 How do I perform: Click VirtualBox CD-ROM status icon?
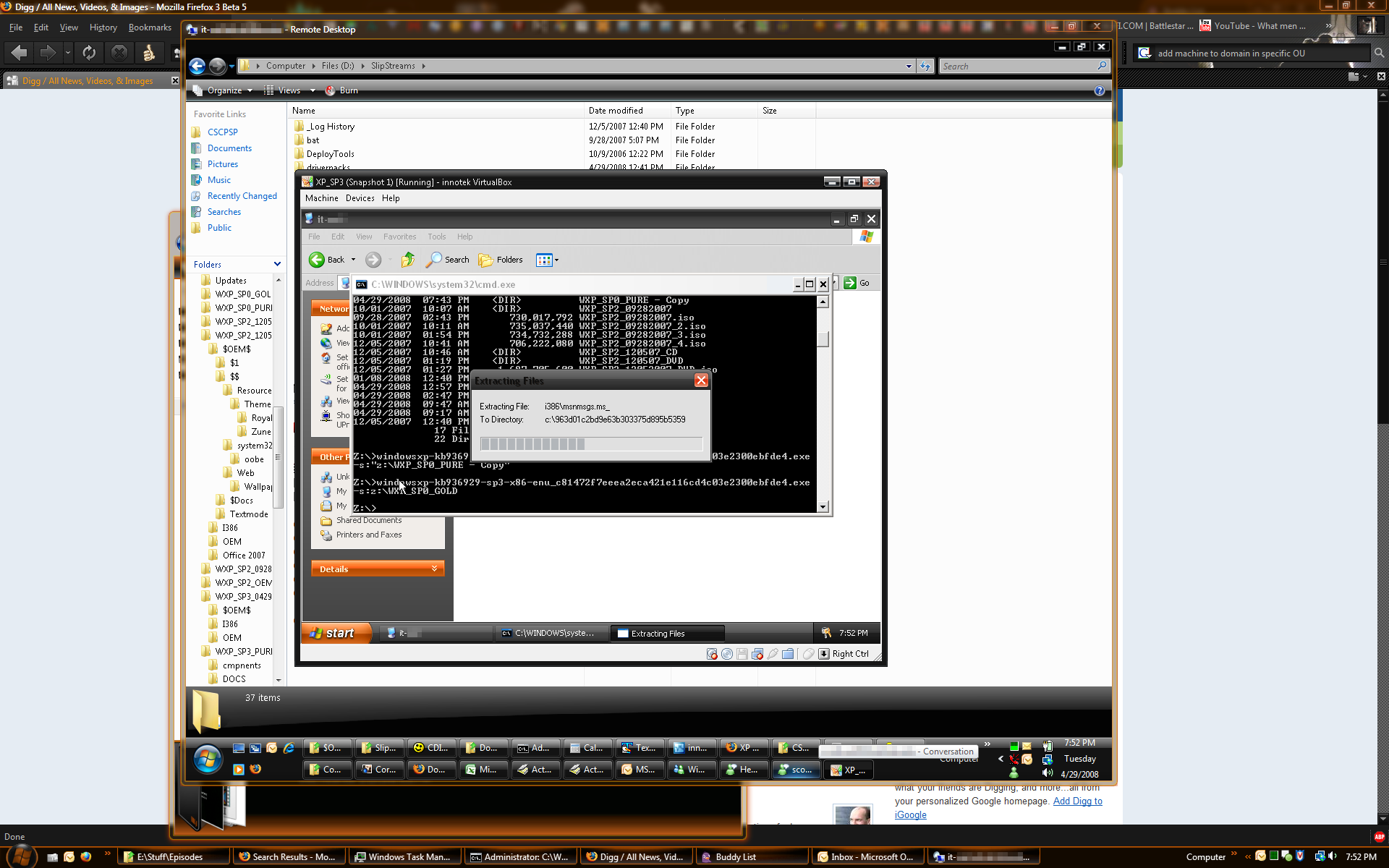tap(727, 654)
